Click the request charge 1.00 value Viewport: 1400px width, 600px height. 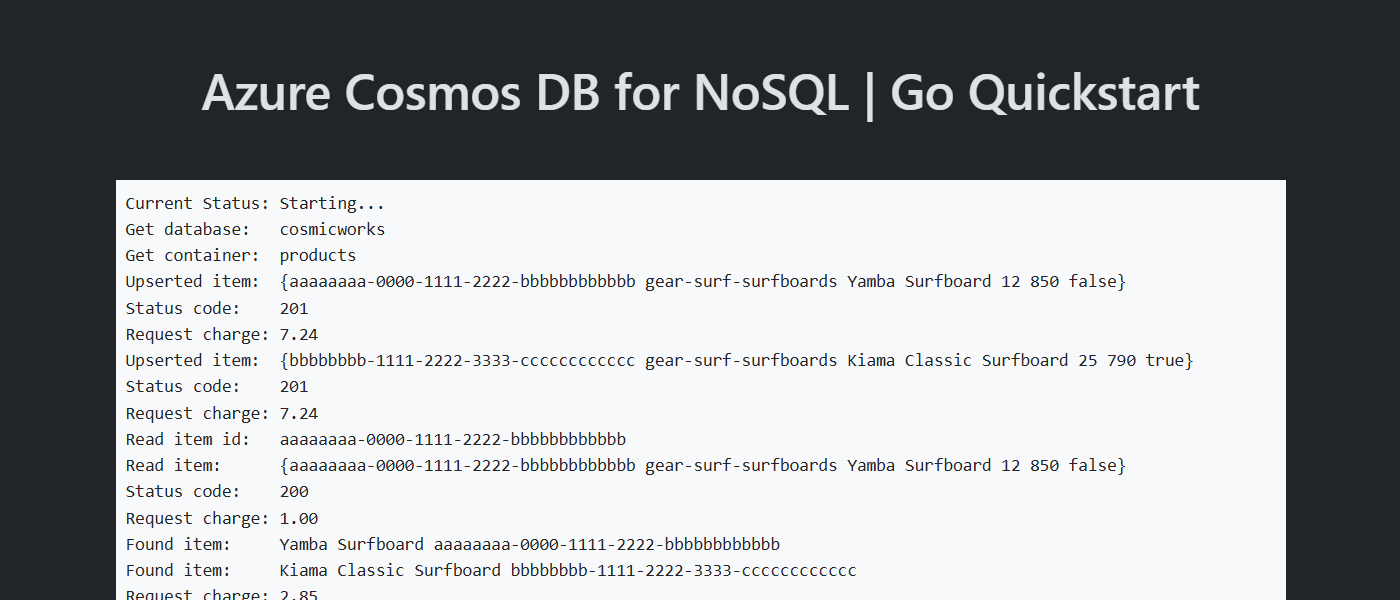tap(299, 519)
